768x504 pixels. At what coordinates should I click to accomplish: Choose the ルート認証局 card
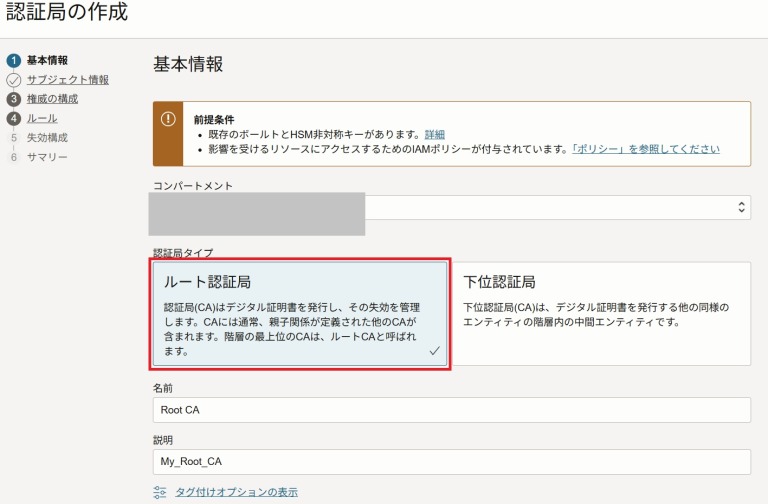tap(300, 314)
